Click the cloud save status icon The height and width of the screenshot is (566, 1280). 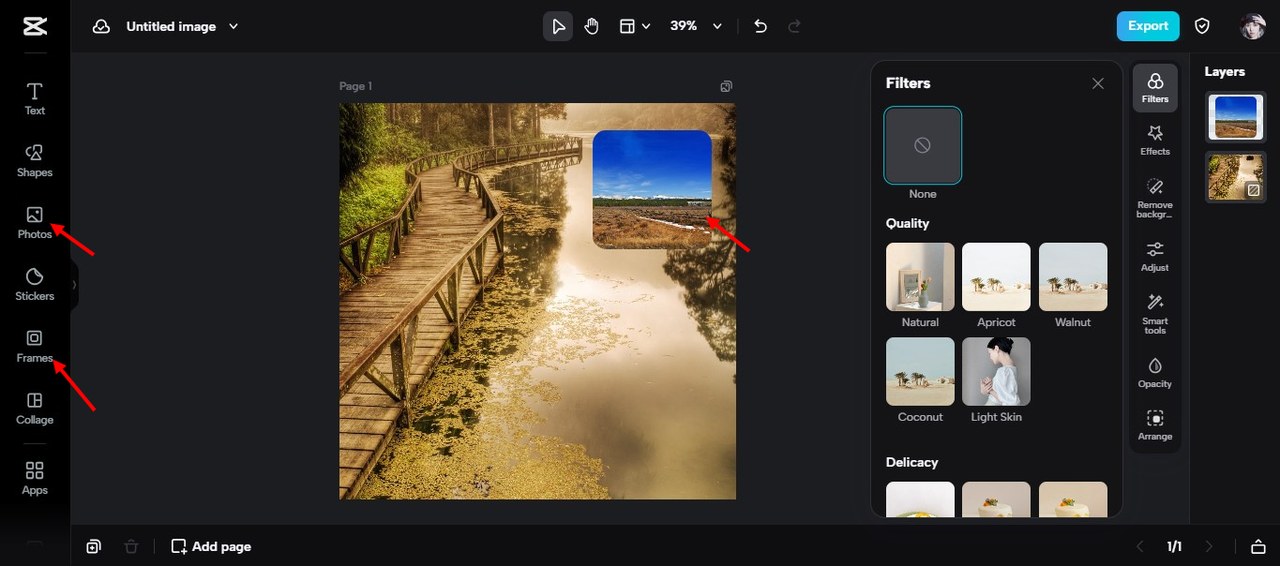101,27
